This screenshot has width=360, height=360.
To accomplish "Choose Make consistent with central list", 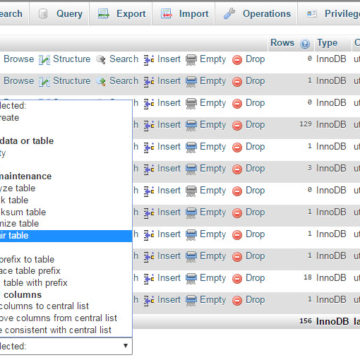I will click(66, 330).
